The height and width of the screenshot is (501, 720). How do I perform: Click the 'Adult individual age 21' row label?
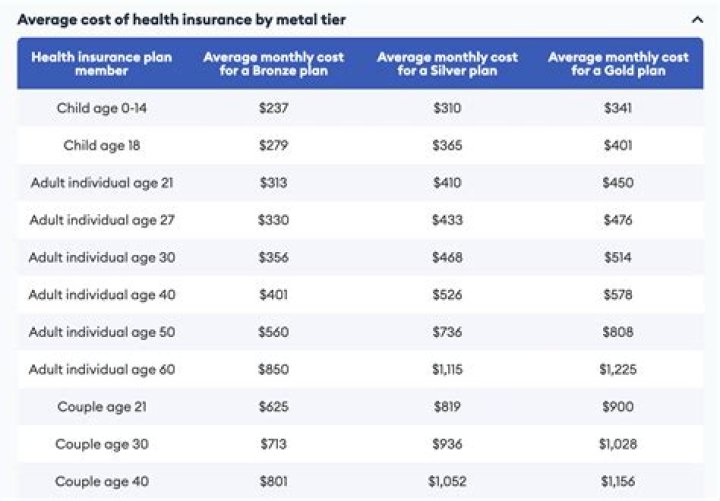(x=102, y=183)
